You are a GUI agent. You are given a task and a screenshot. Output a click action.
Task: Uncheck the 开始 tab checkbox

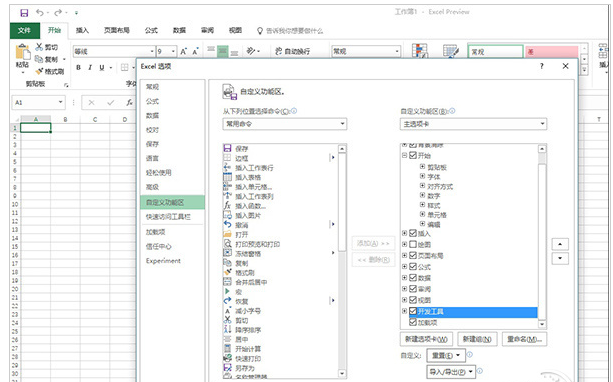(x=413, y=155)
